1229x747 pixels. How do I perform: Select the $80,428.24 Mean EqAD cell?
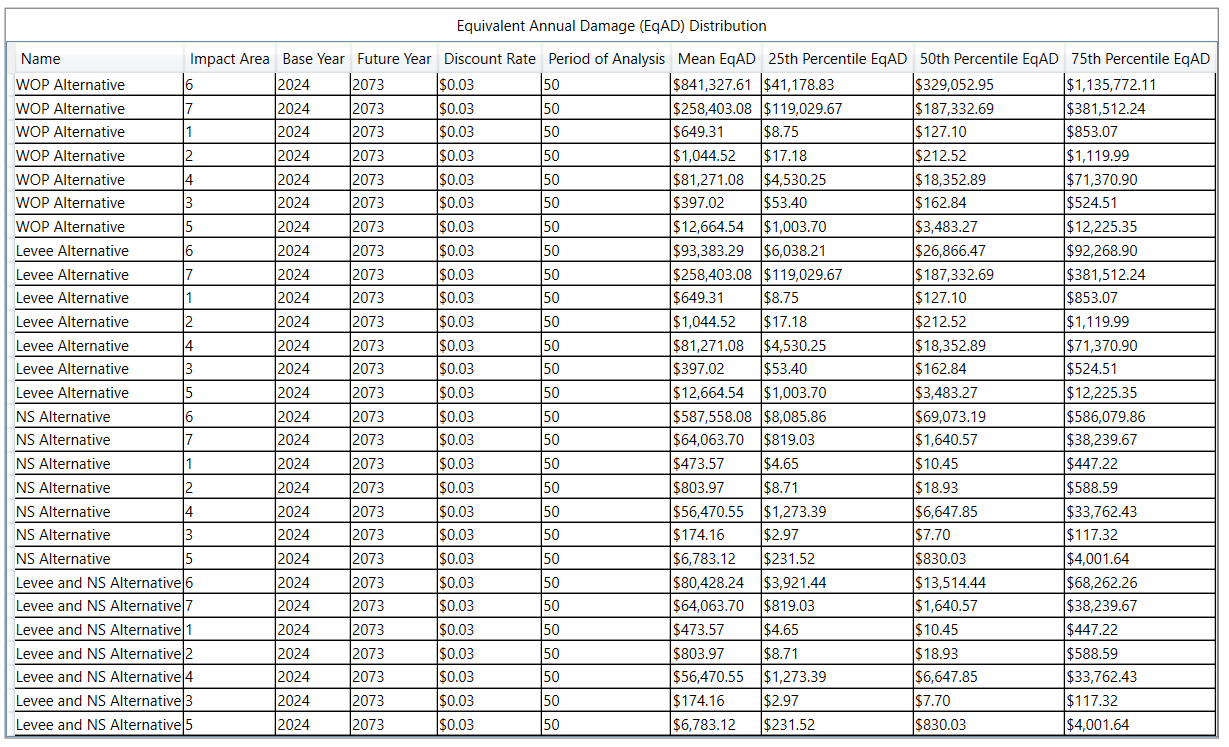716,583
